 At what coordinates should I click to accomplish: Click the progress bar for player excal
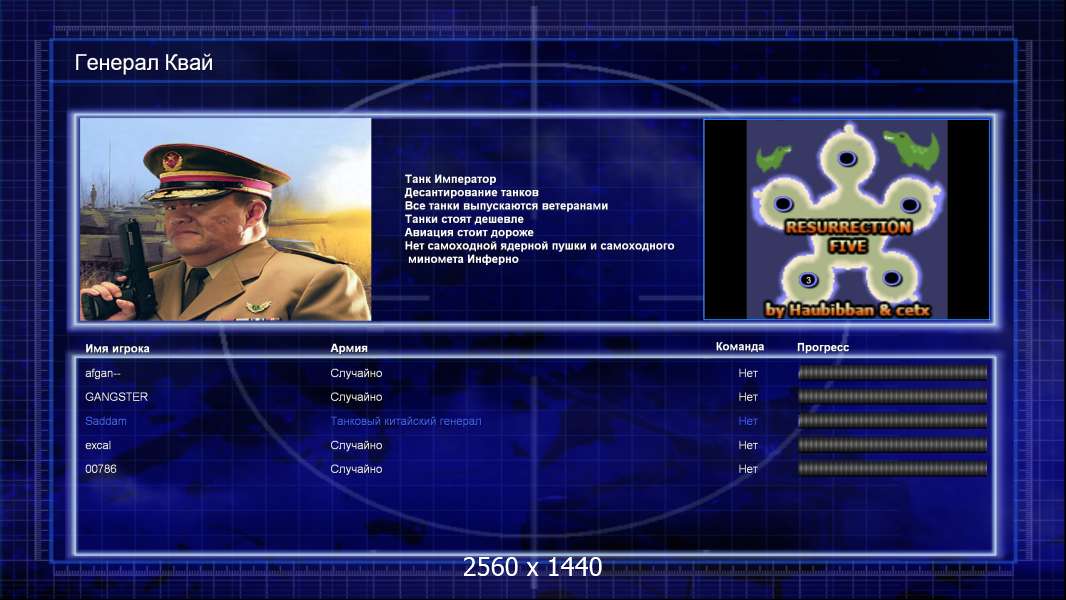pyautogui.click(x=893, y=445)
